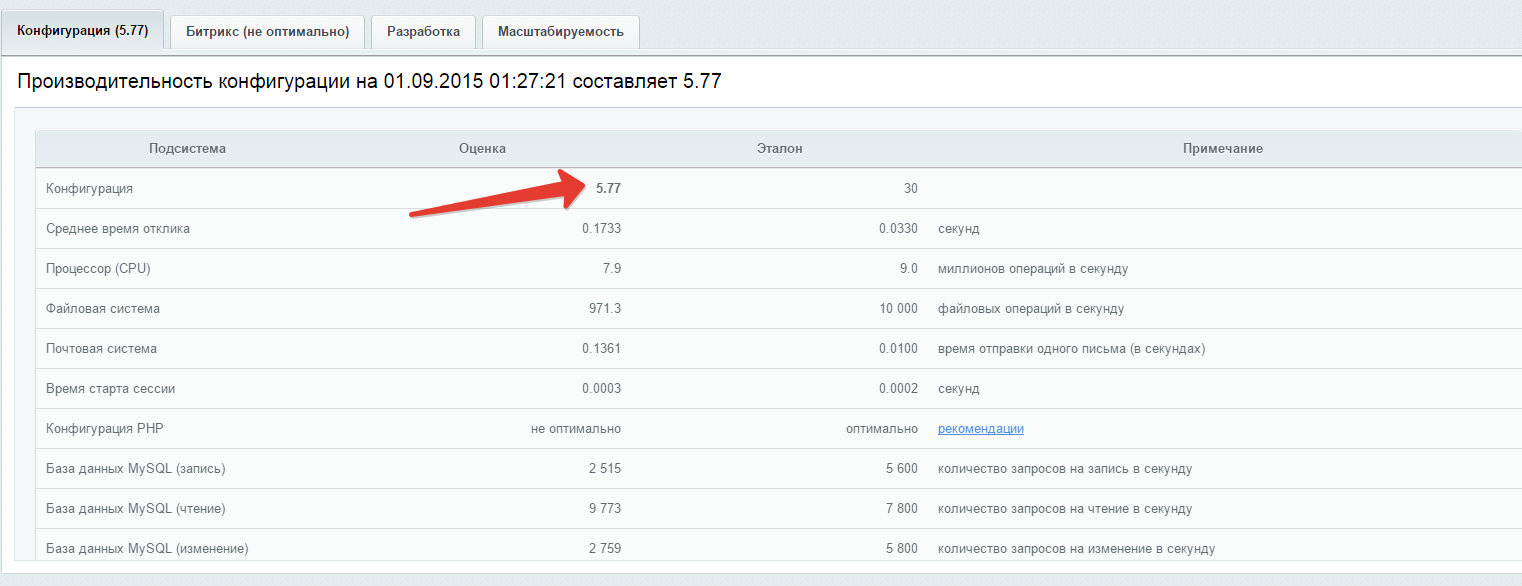Select the bold 5.77 configuration score
The height and width of the screenshot is (586, 1522).
608,188
